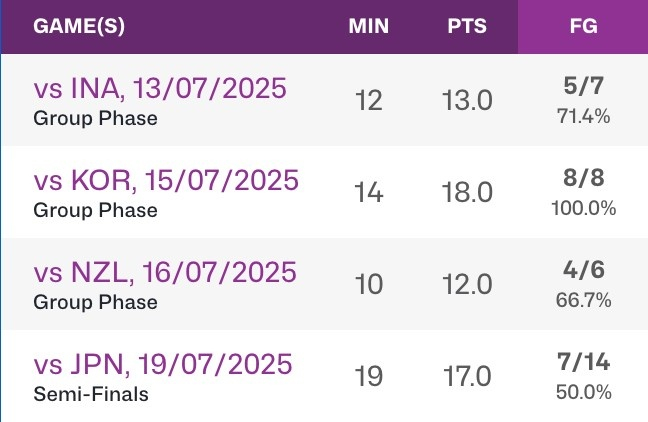Open the vs KOR, 15/07/2025 game link
The height and width of the screenshot is (422, 648).
(166, 181)
